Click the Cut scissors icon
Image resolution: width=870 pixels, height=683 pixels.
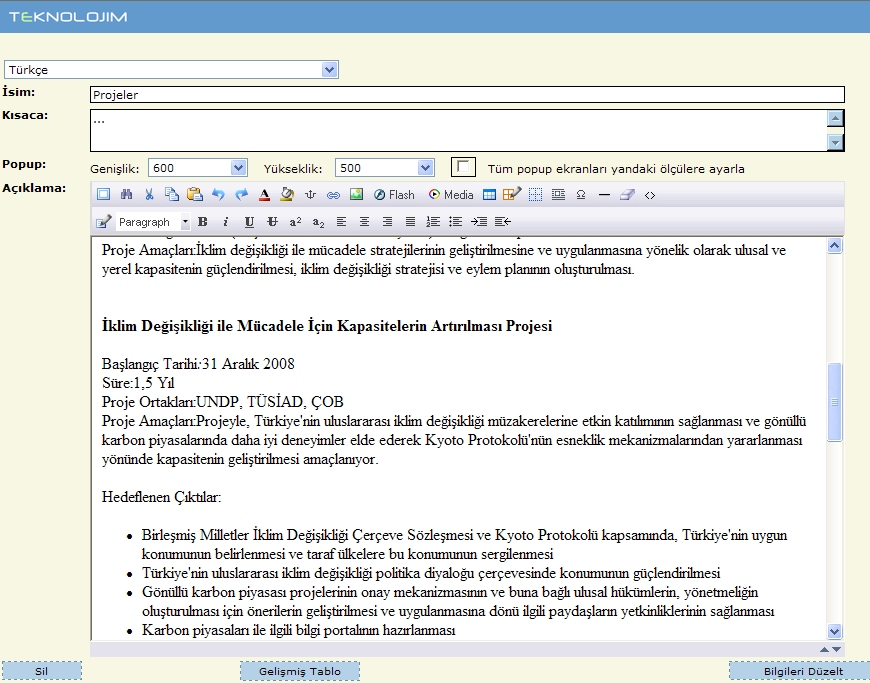click(x=149, y=195)
